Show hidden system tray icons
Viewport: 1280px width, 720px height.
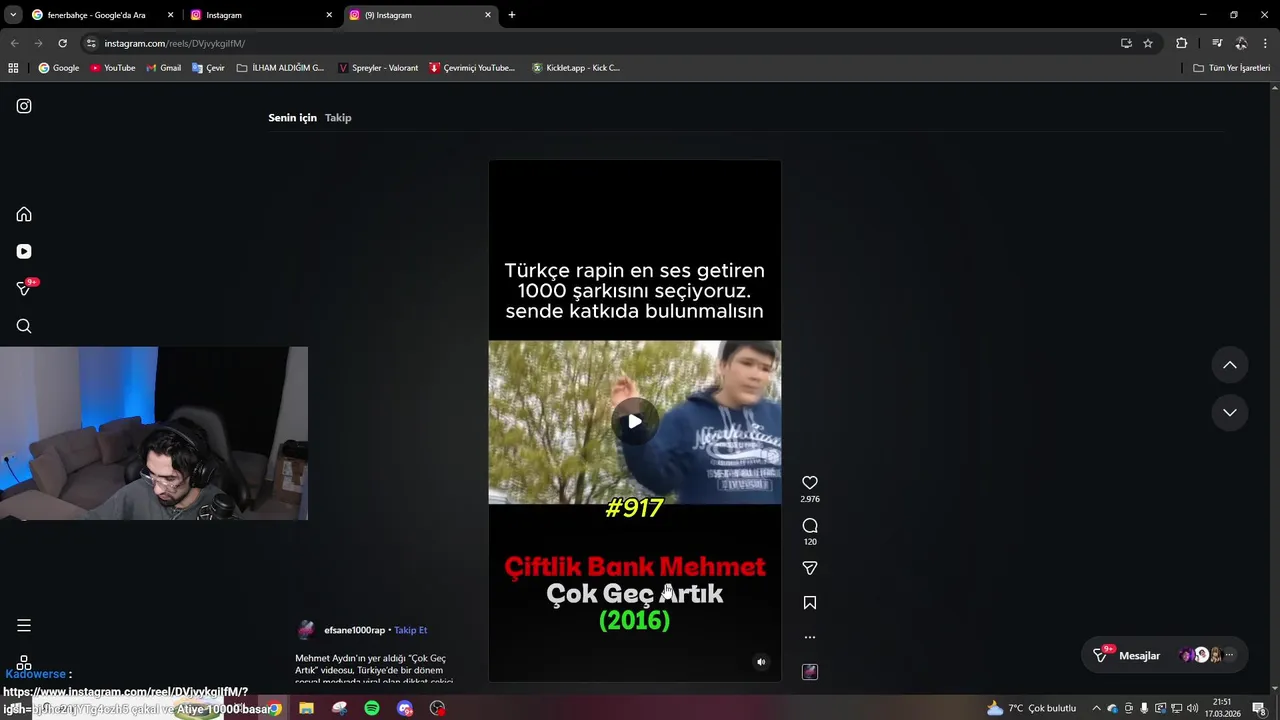1096,708
